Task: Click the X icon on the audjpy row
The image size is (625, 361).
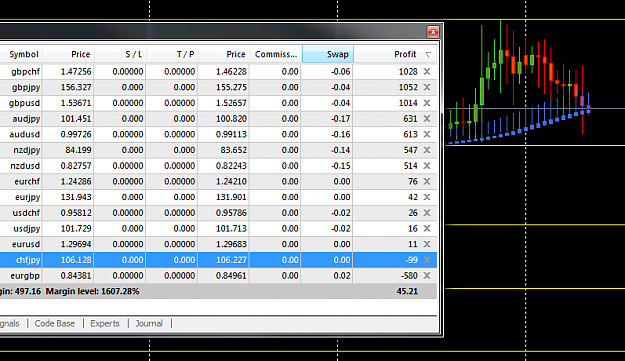Action: pos(427,118)
